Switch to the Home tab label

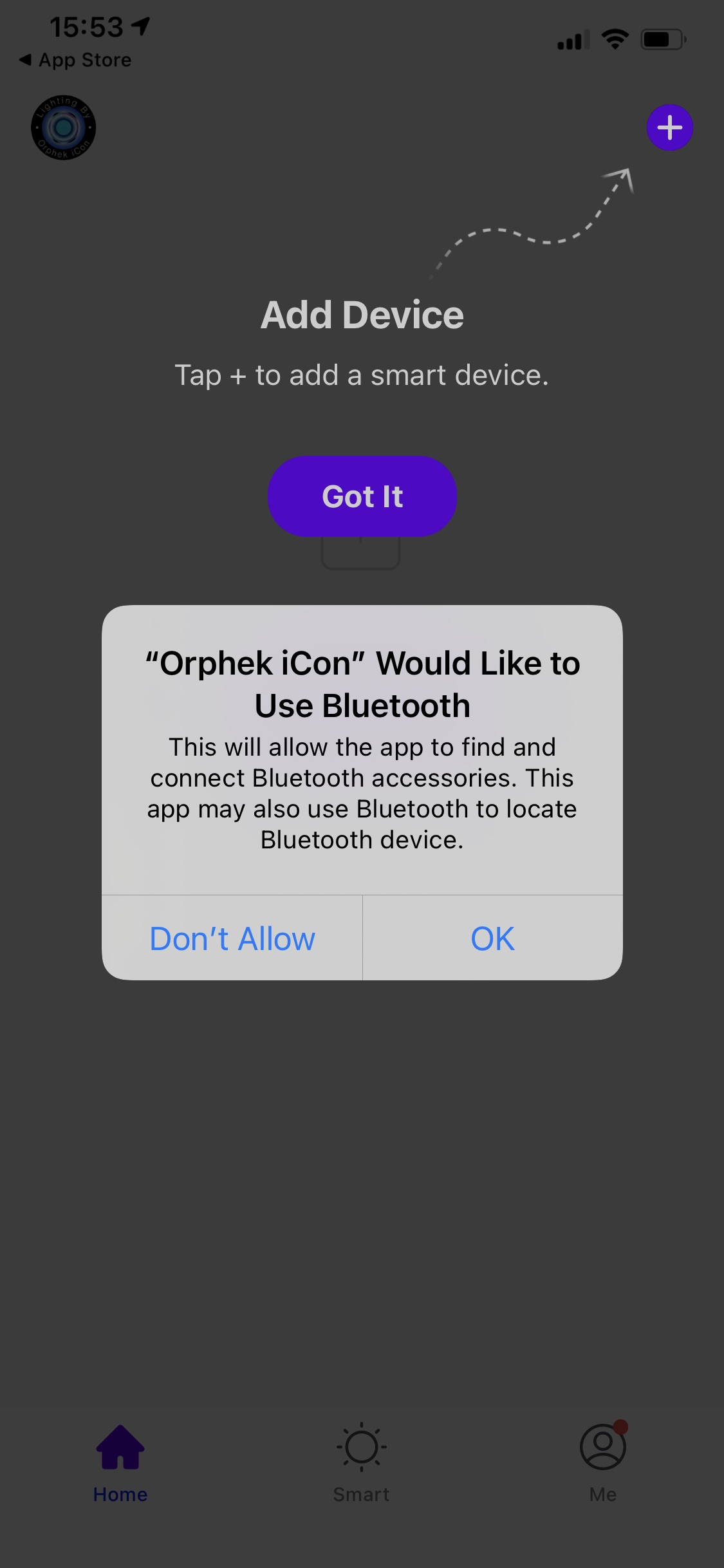pyautogui.click(x=120, y=1494)
